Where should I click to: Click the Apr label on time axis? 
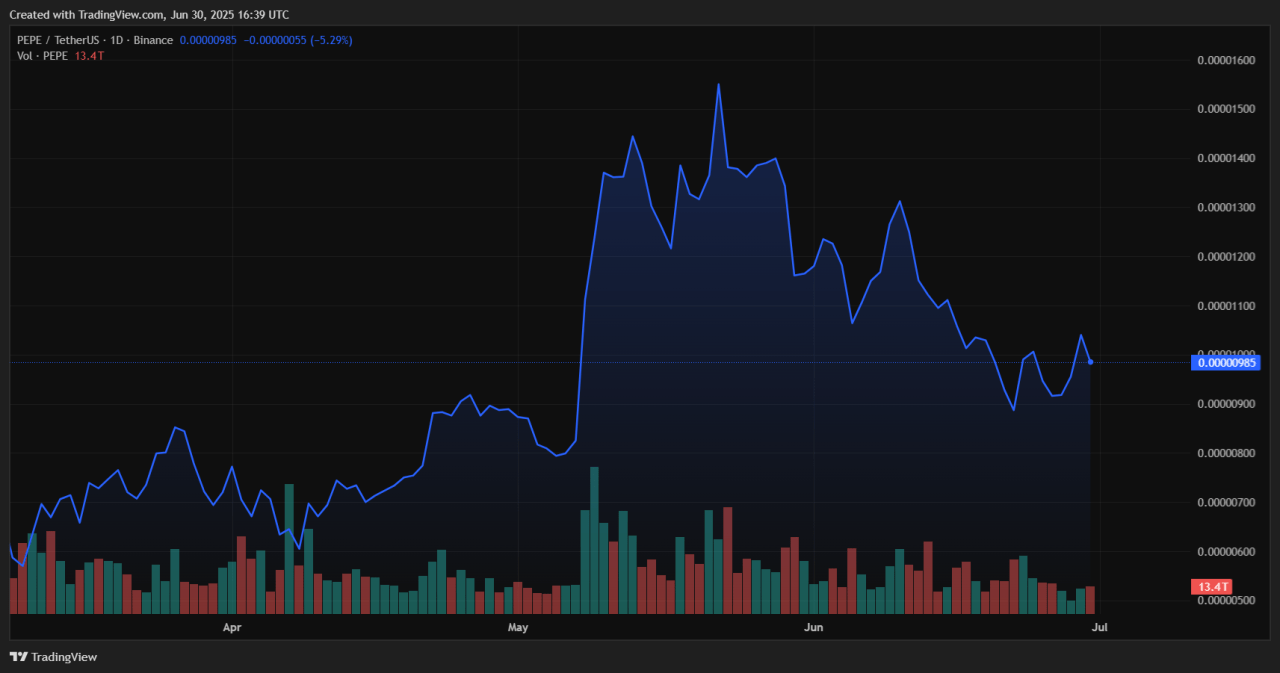(x=232, y=627)
